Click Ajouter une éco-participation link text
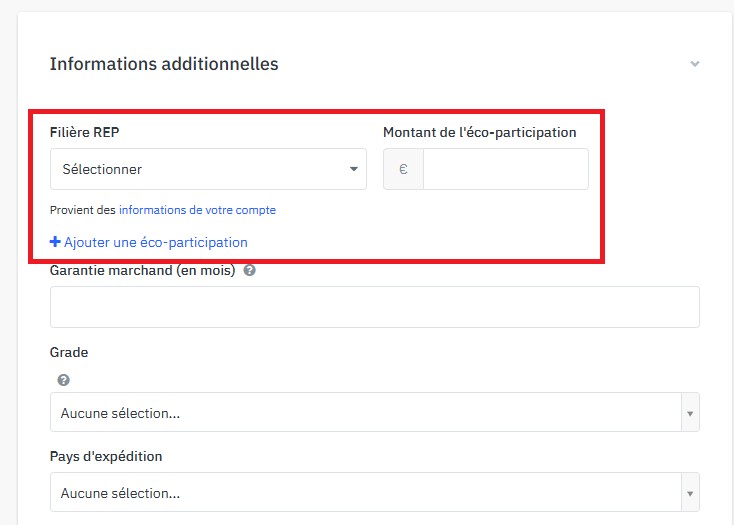734x529 pixels. (x=155, y=242)
